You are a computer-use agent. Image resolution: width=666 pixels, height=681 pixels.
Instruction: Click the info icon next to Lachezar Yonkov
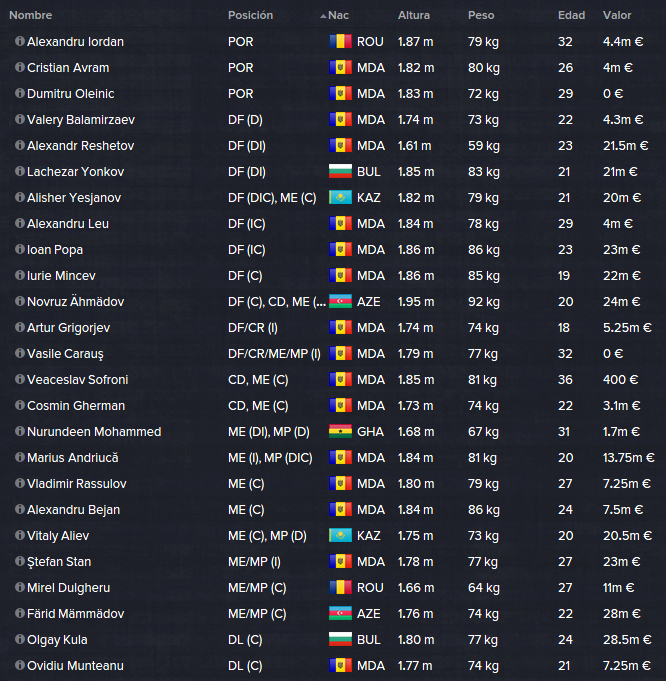click(x=20, y=171)
